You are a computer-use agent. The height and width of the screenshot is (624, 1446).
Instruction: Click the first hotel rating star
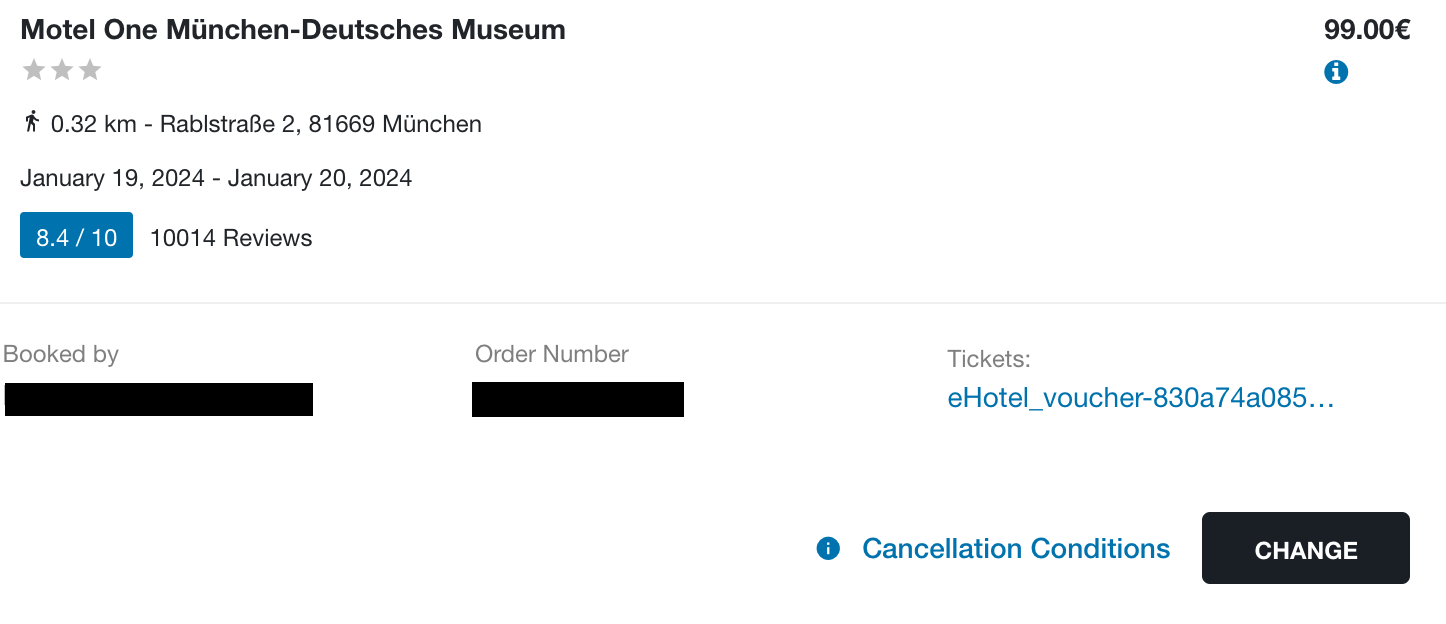[x=34, y=70]
